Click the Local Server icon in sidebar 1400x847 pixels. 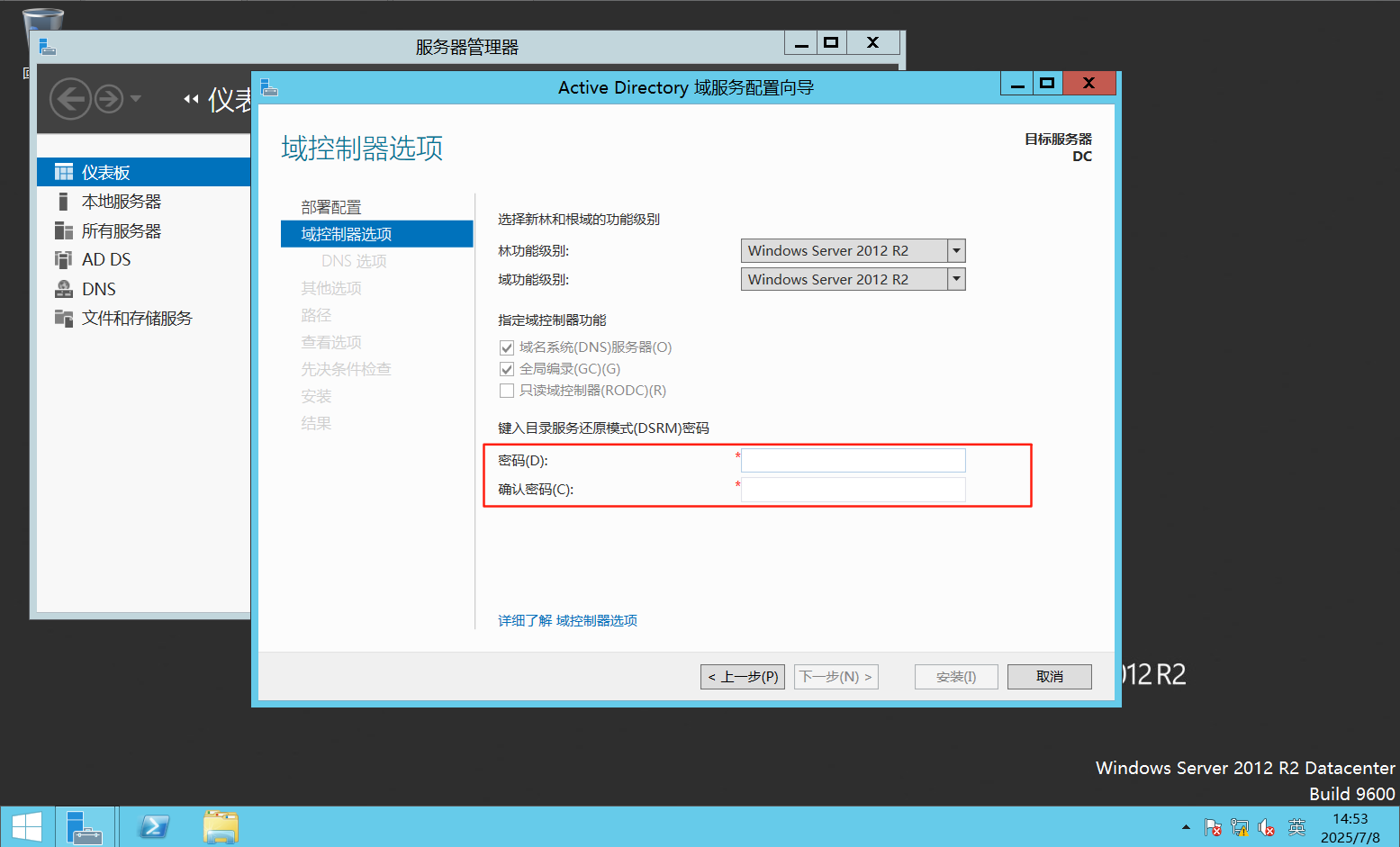63,201
